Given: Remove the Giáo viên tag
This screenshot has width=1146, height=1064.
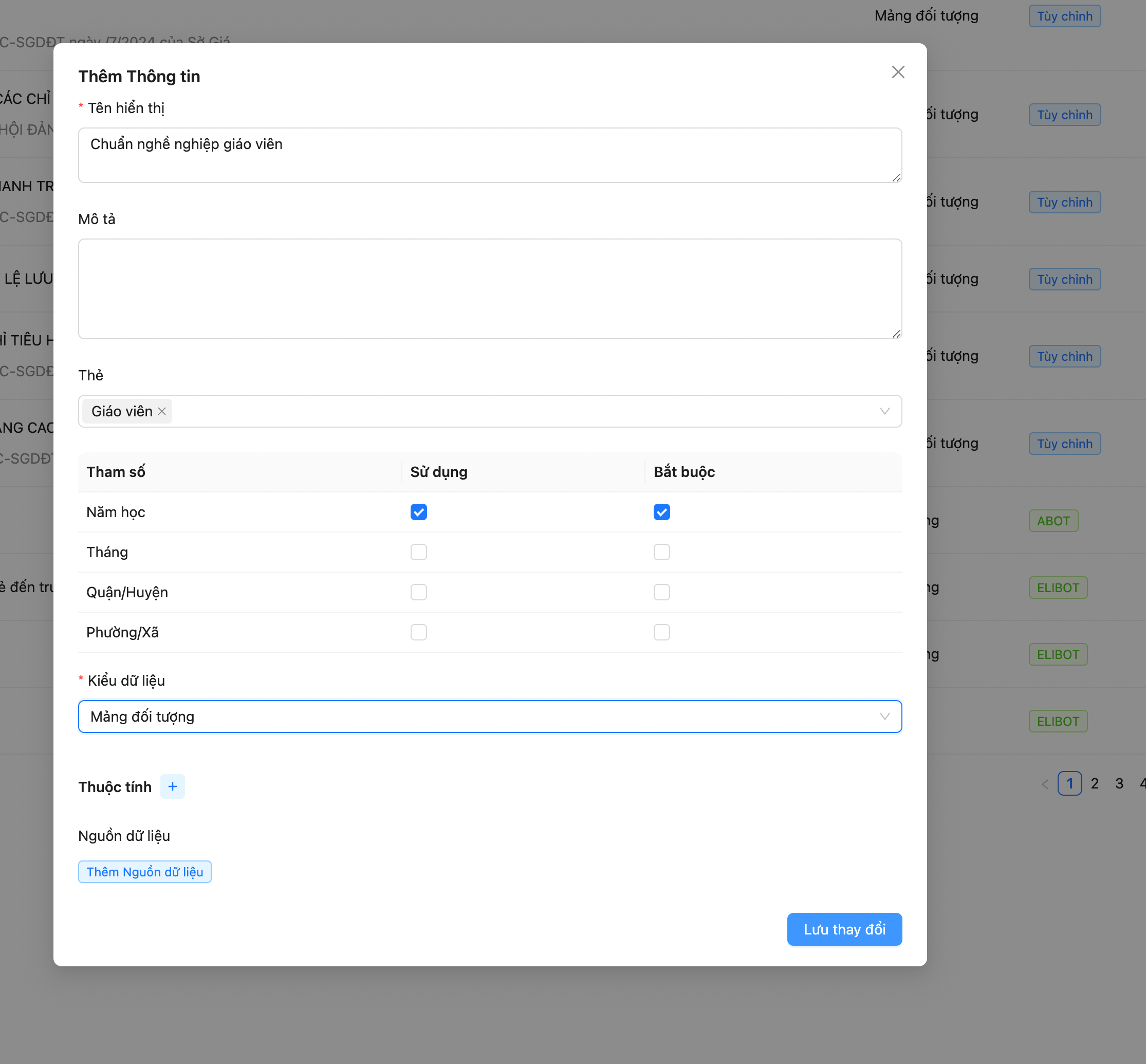Looking at the screenshot, I should [x=162, y=411].
